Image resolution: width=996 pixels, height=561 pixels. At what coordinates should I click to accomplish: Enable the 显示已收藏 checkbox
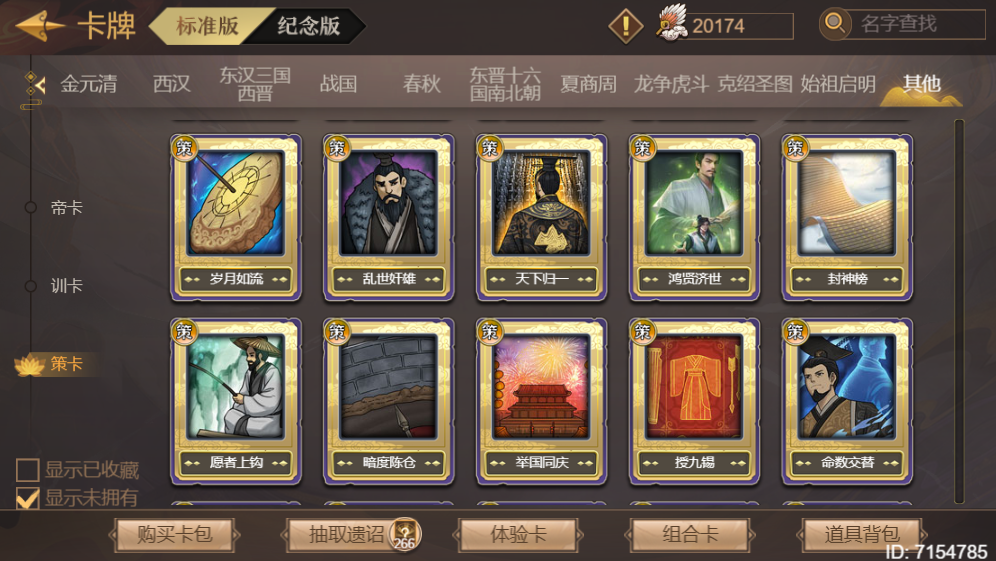(27, 470)
